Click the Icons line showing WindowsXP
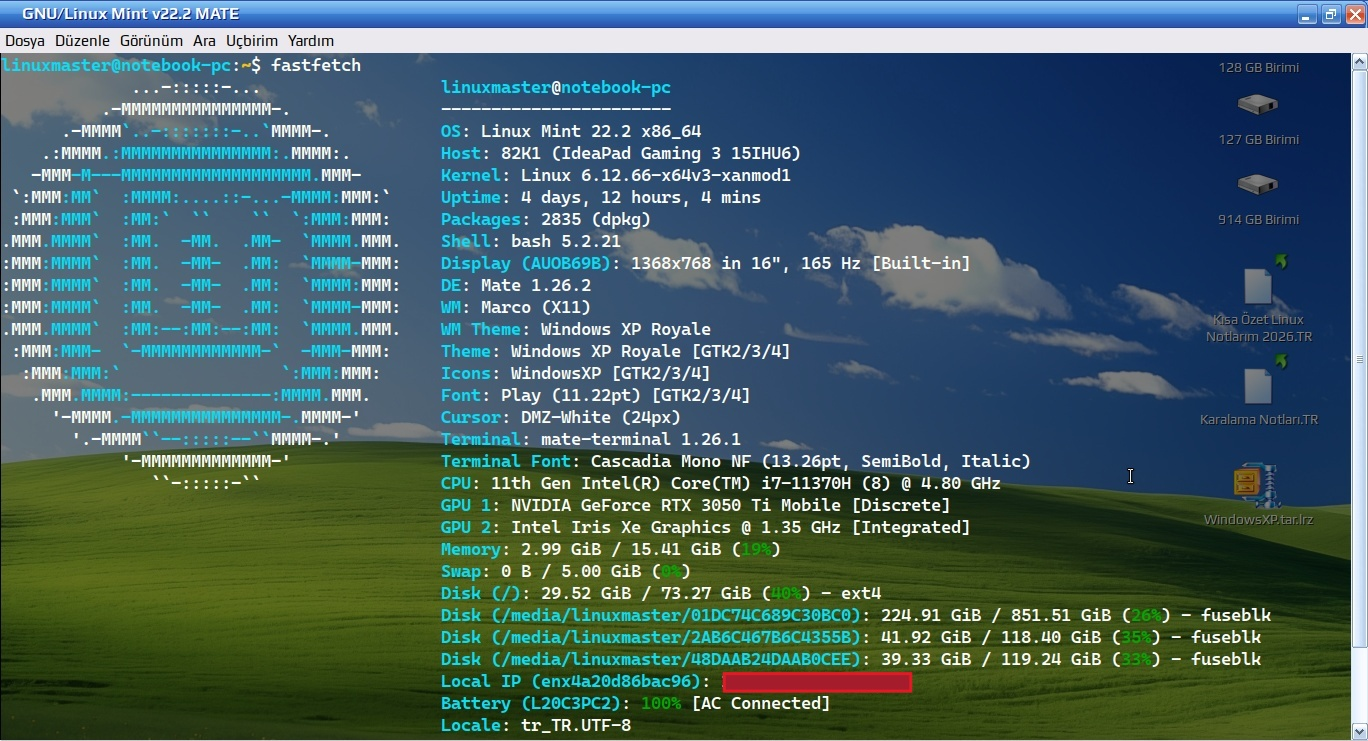Viewport: 1368px width, 741px height. [x=576, y=373]
